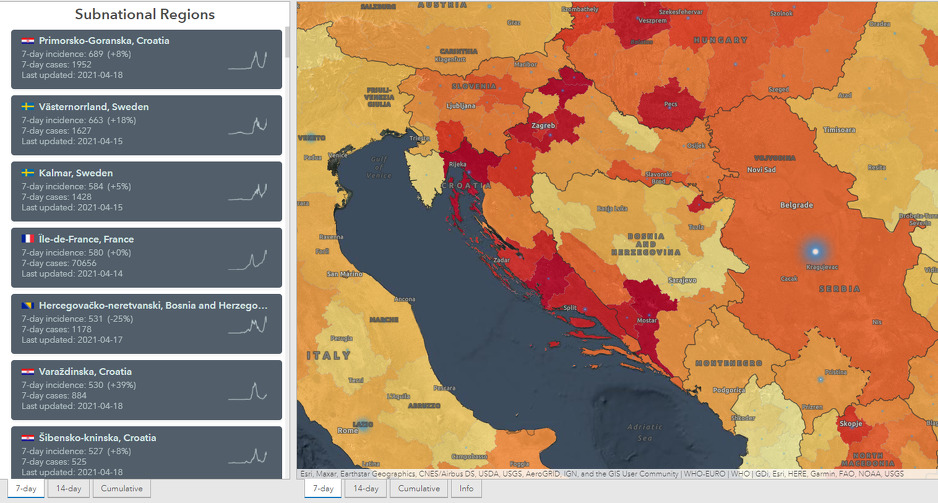938x503 pixels.
Task: Switch left panel list to Cumulative
Action: (x=121, y=489)
